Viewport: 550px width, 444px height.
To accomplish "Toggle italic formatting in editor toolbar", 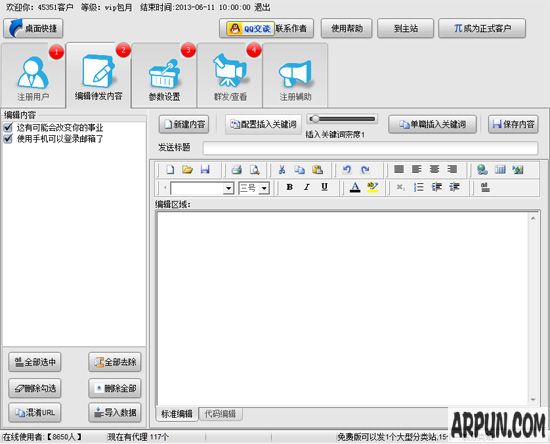I will point(307,187).
